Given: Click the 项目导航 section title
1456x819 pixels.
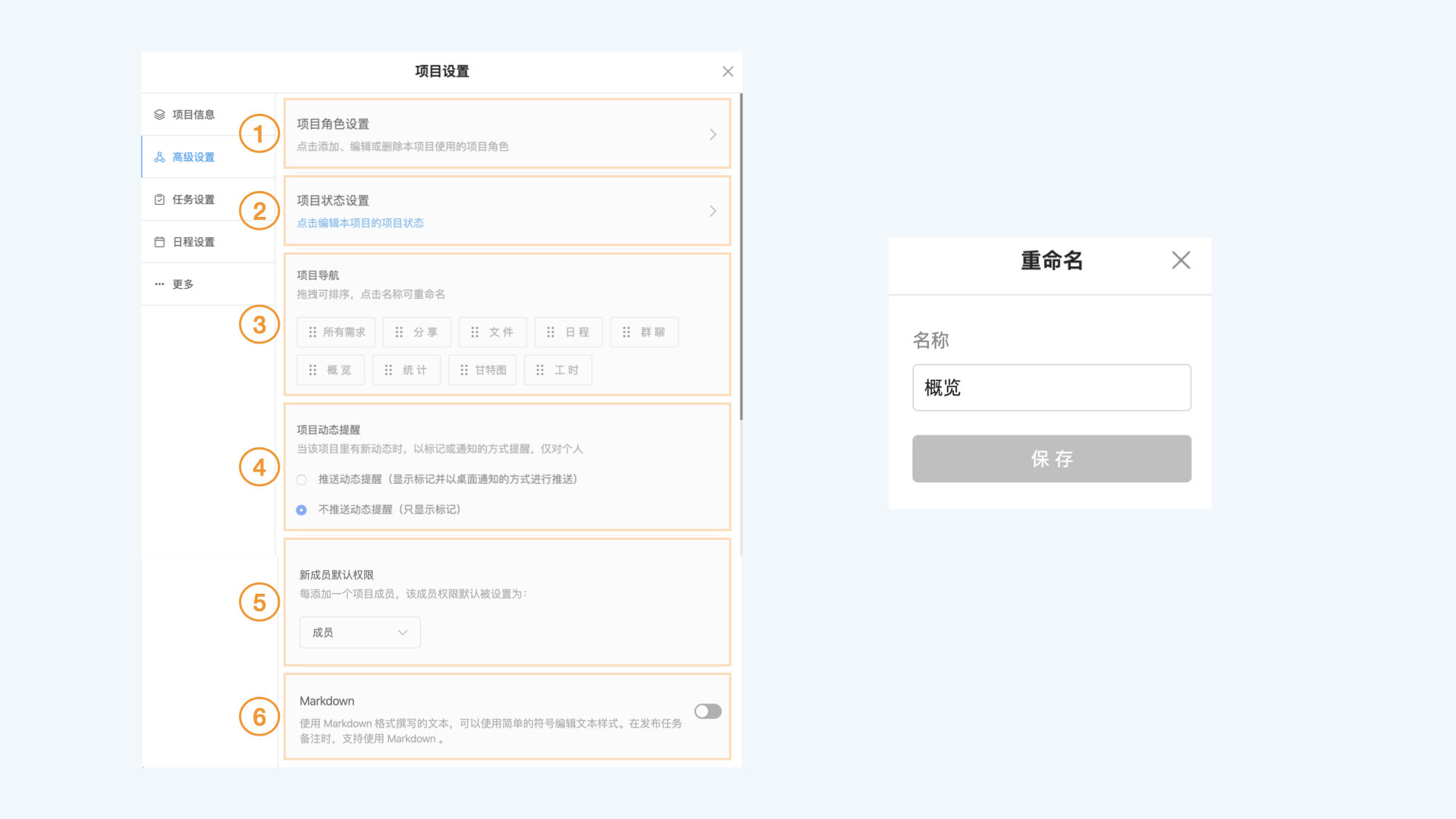Looking at the screenshot, I should (318, 275).
